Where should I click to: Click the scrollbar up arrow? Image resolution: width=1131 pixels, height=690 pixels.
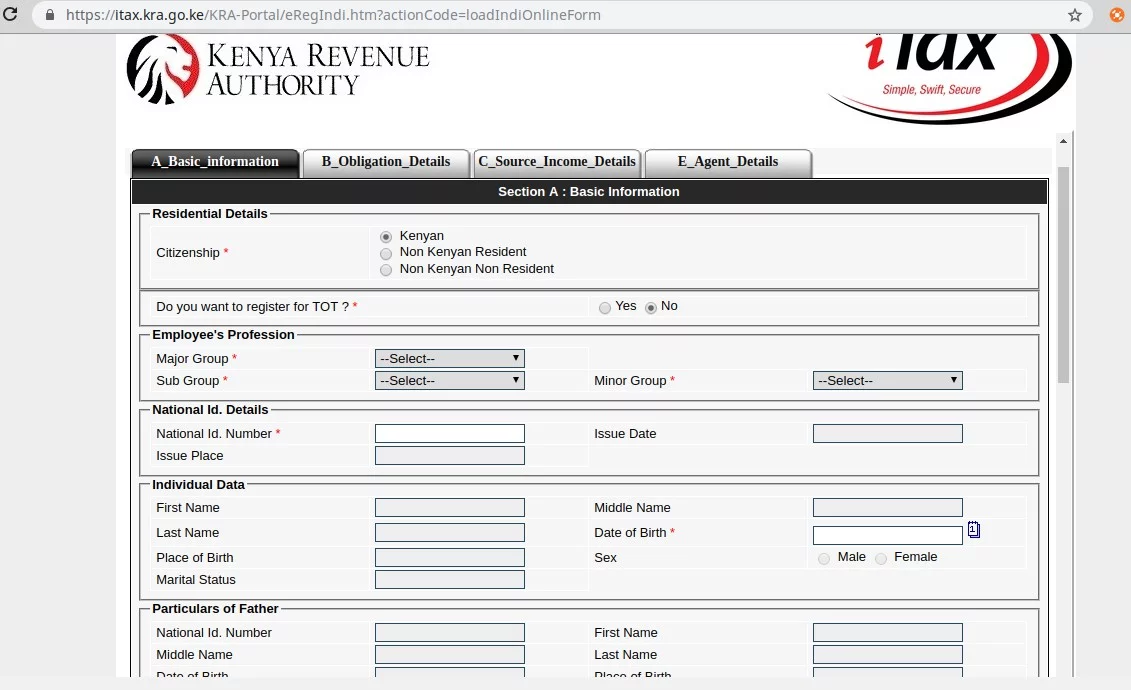[1063, 141]
